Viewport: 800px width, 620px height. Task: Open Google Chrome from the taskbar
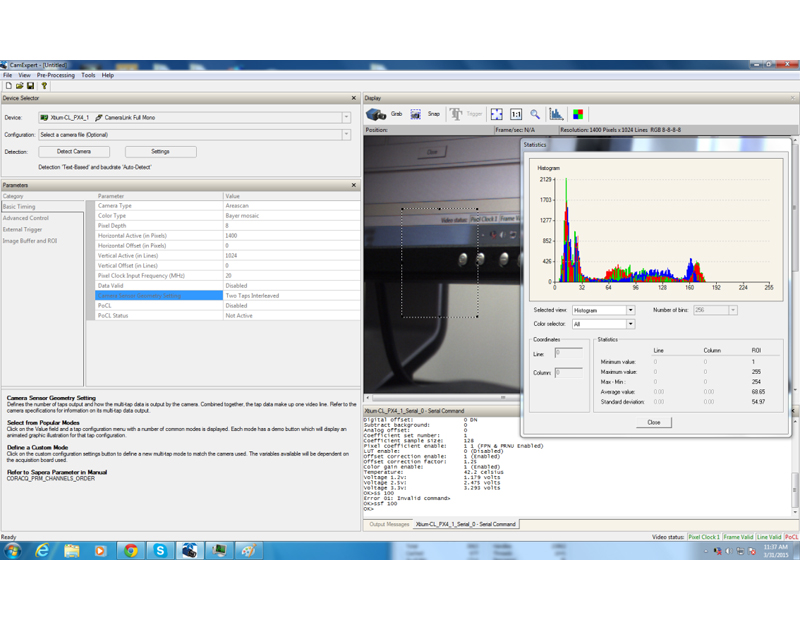tap(130, 550)
